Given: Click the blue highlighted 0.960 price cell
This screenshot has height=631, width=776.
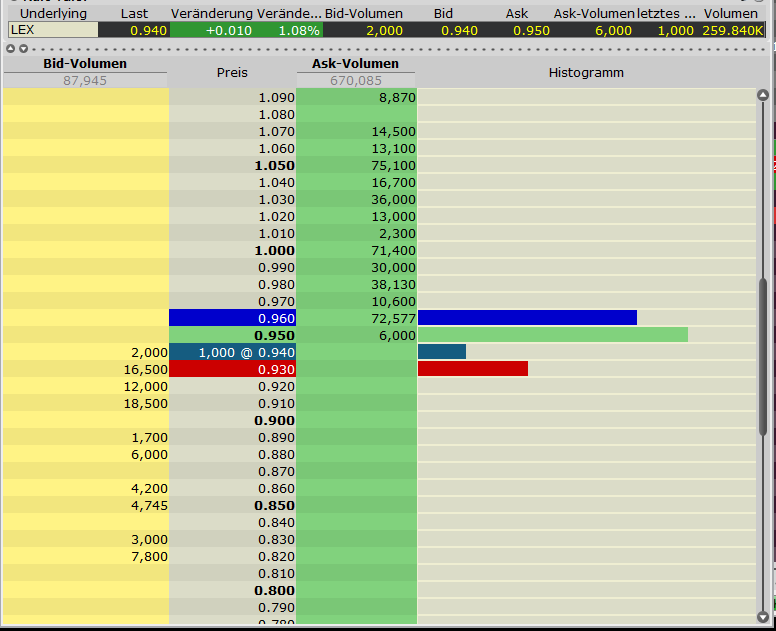Looking at the screenshot, I should click(232, 318).
